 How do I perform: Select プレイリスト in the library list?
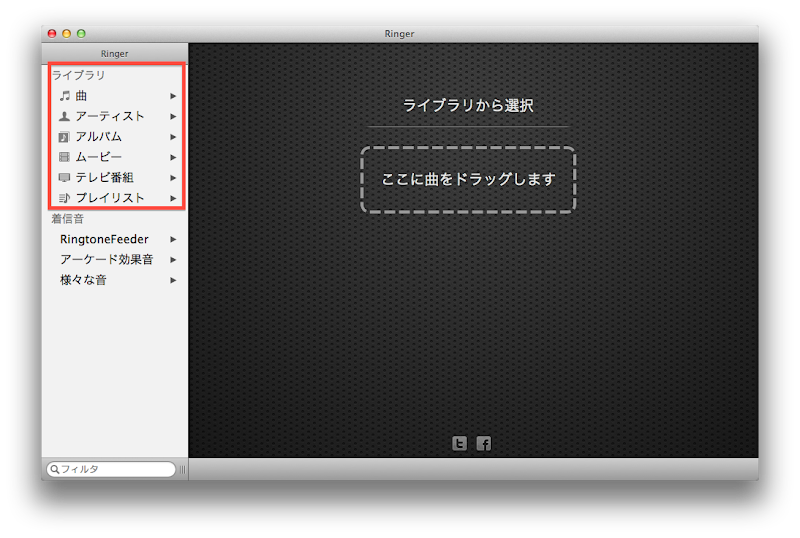pos(115,198)
